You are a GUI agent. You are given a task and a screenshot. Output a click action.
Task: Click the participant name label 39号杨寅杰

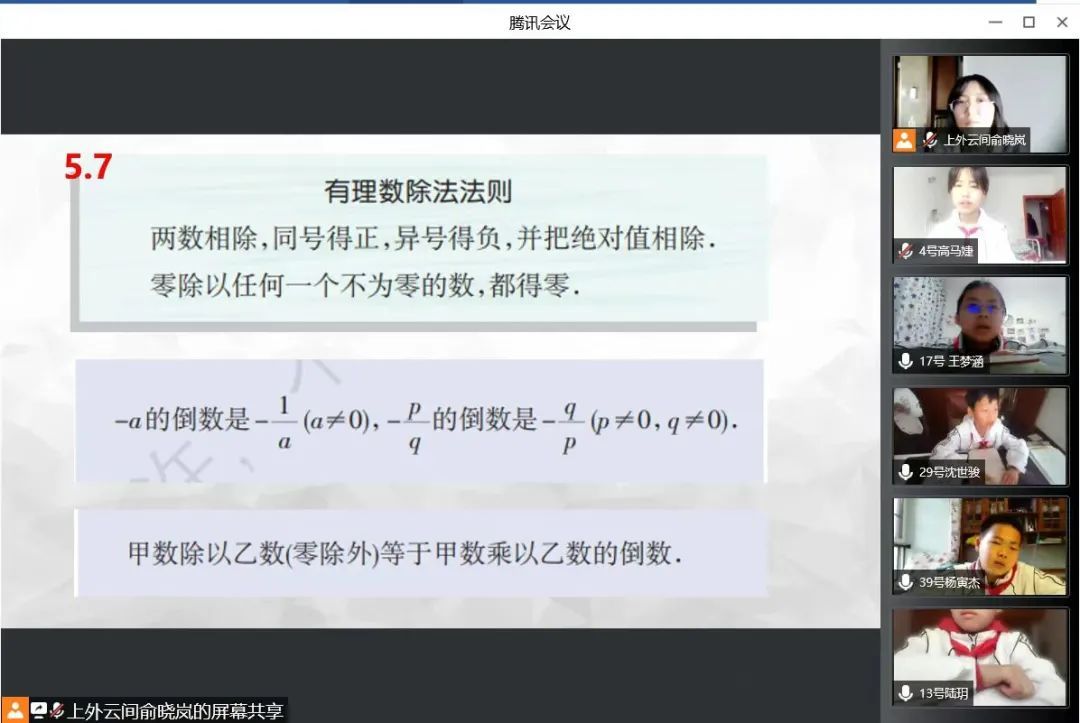[x=949, y=583]
